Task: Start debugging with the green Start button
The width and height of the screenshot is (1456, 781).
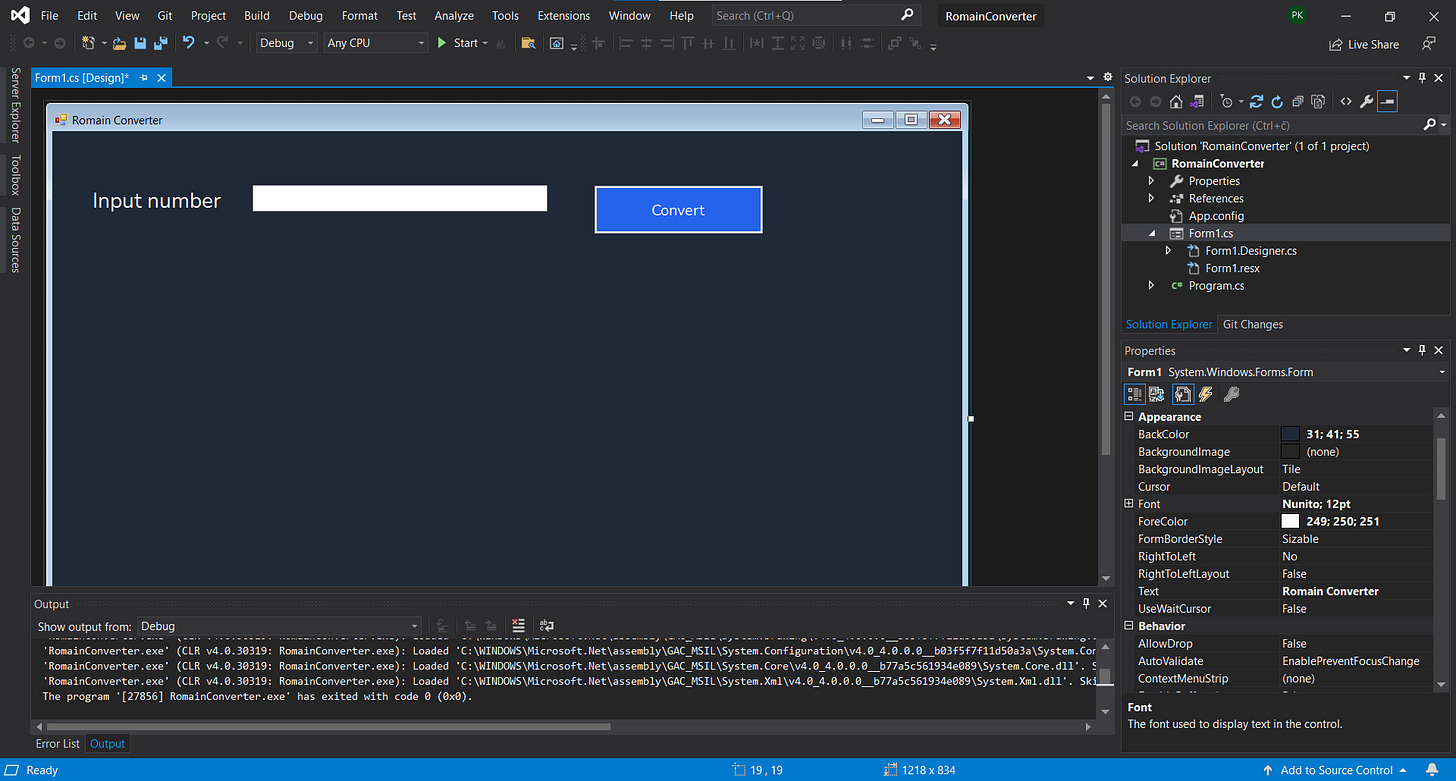Action: [459, 43]
